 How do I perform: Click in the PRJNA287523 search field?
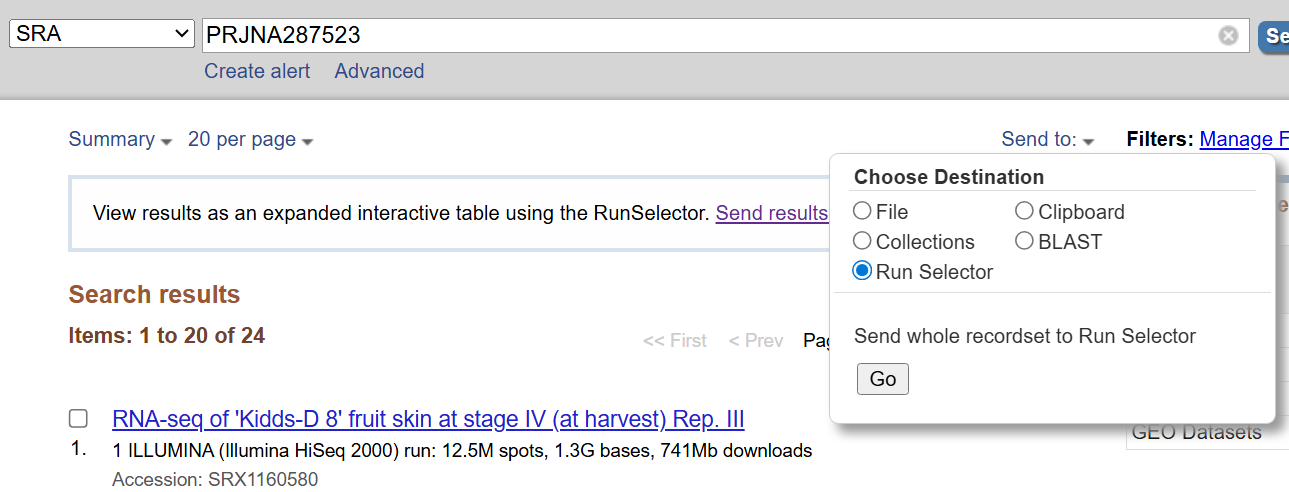coord(700,35)
